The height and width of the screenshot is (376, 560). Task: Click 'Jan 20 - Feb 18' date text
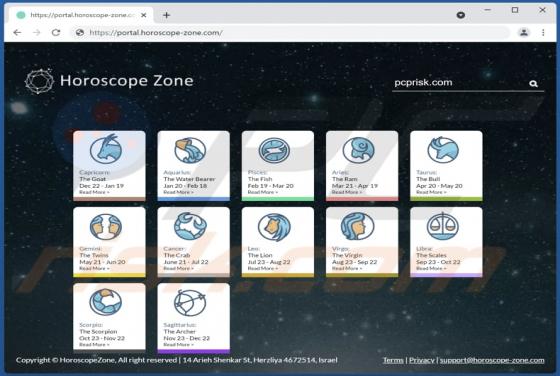pos(185,186)
